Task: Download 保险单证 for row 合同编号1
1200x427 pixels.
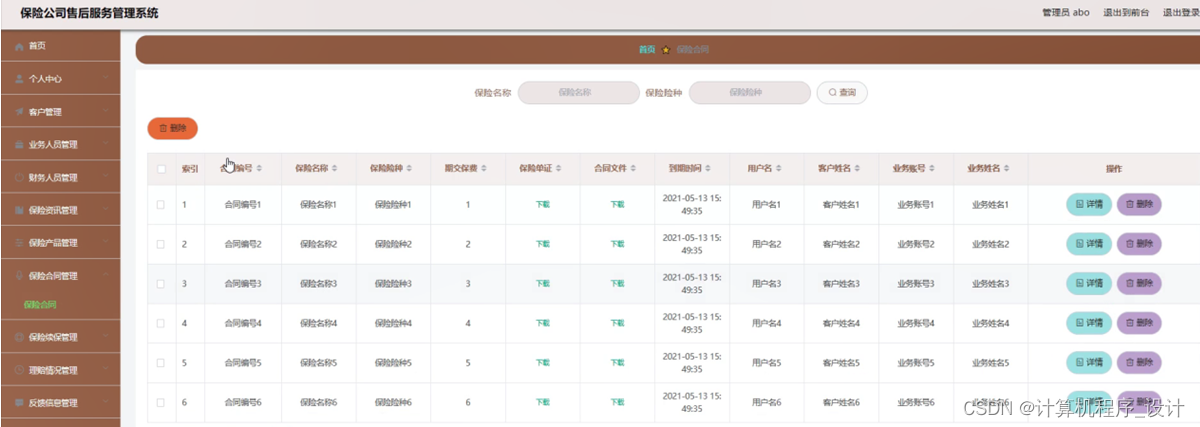Action: coord(543,204)
